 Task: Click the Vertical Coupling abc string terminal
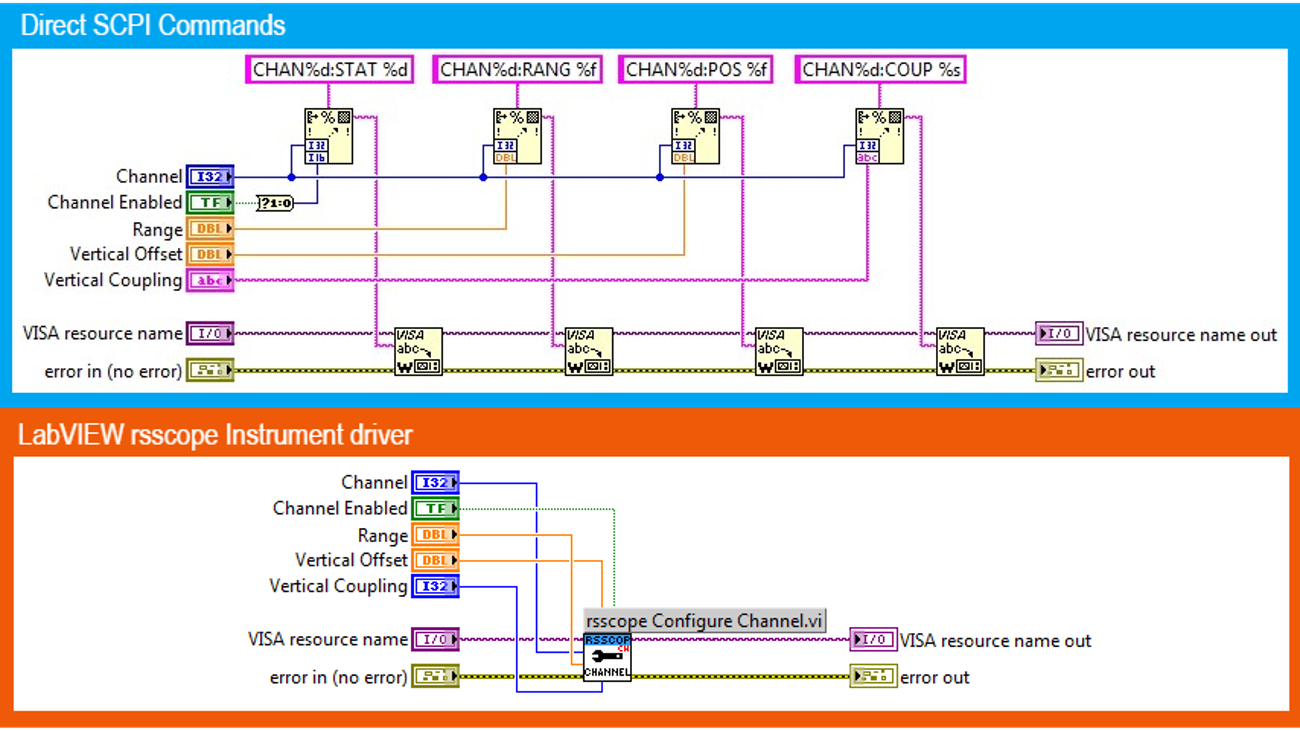point(210,281)
